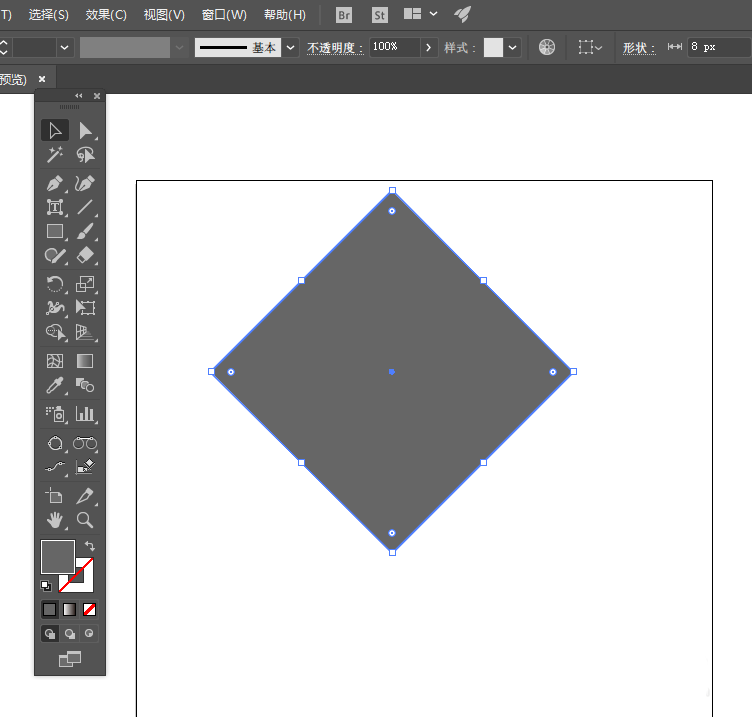Open the 效果(C) menu

pyautogui.click(x=106, y=15)
